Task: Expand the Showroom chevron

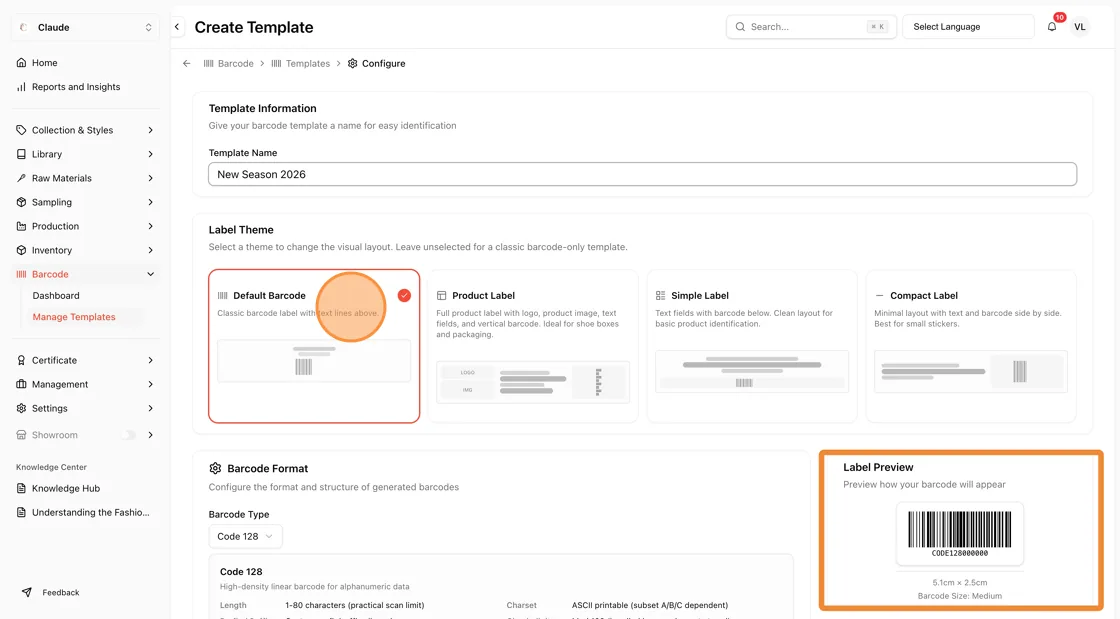Action: point(151,435)
